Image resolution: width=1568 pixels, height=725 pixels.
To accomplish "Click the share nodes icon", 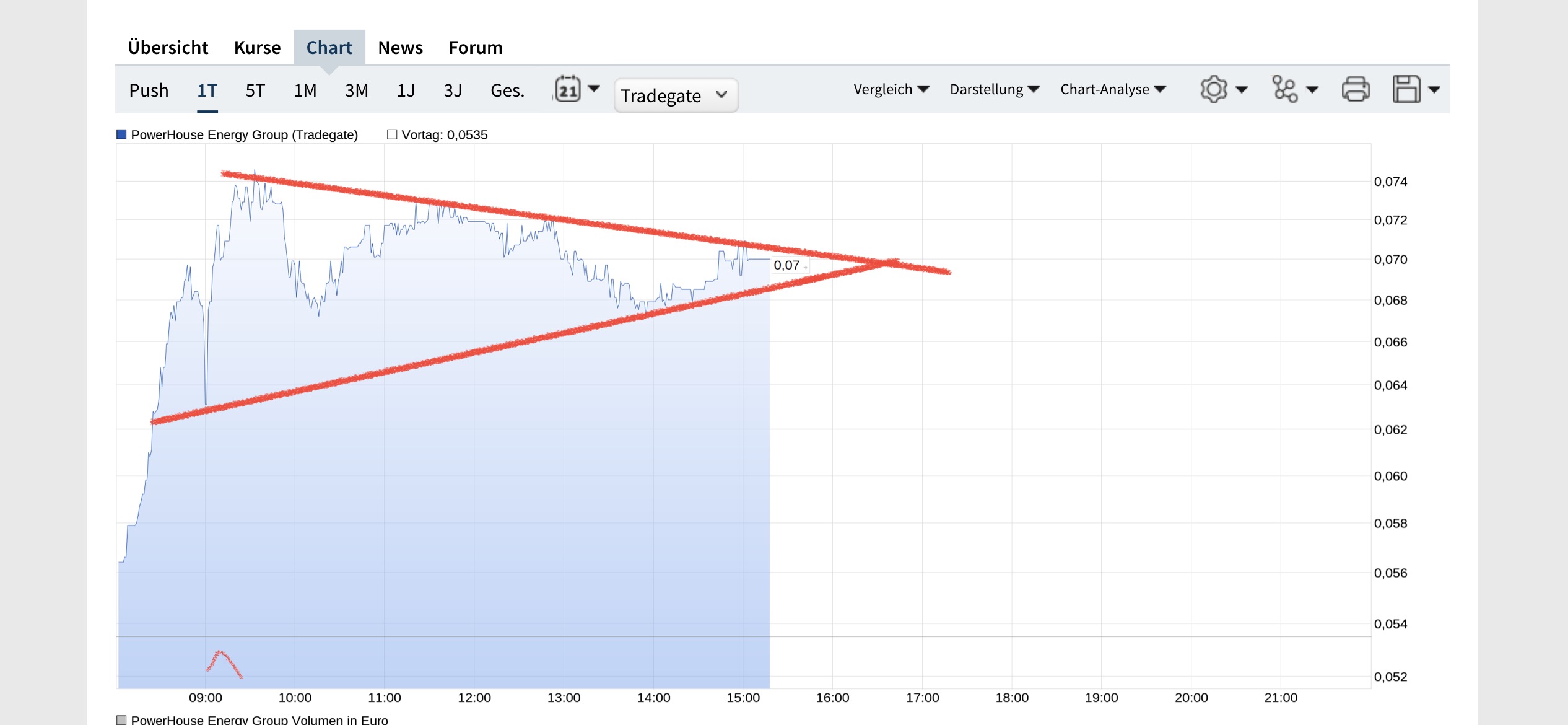I will point(1284,90).
